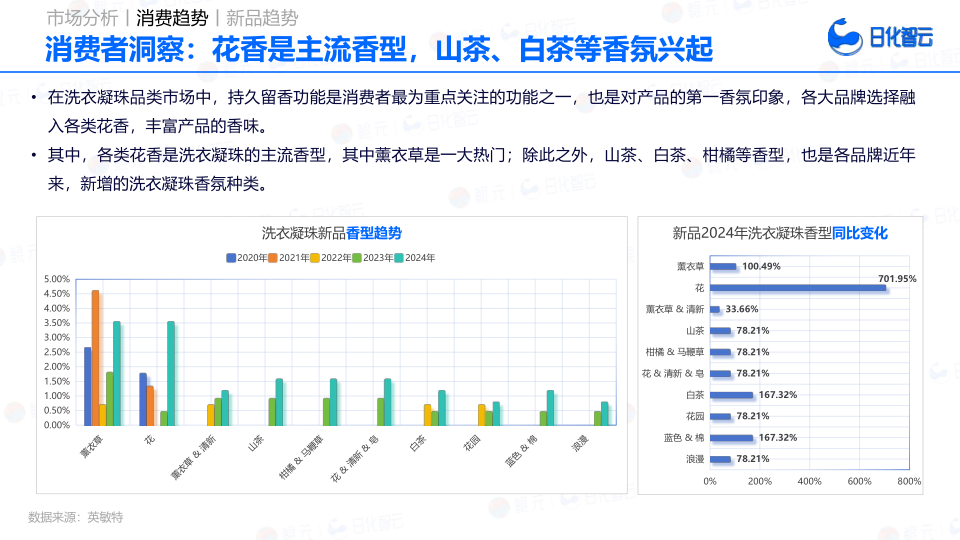960x540 pixels.
Task: Click the 柑橘 & 马鞭草 label in right chart
Action: point(675,352)
